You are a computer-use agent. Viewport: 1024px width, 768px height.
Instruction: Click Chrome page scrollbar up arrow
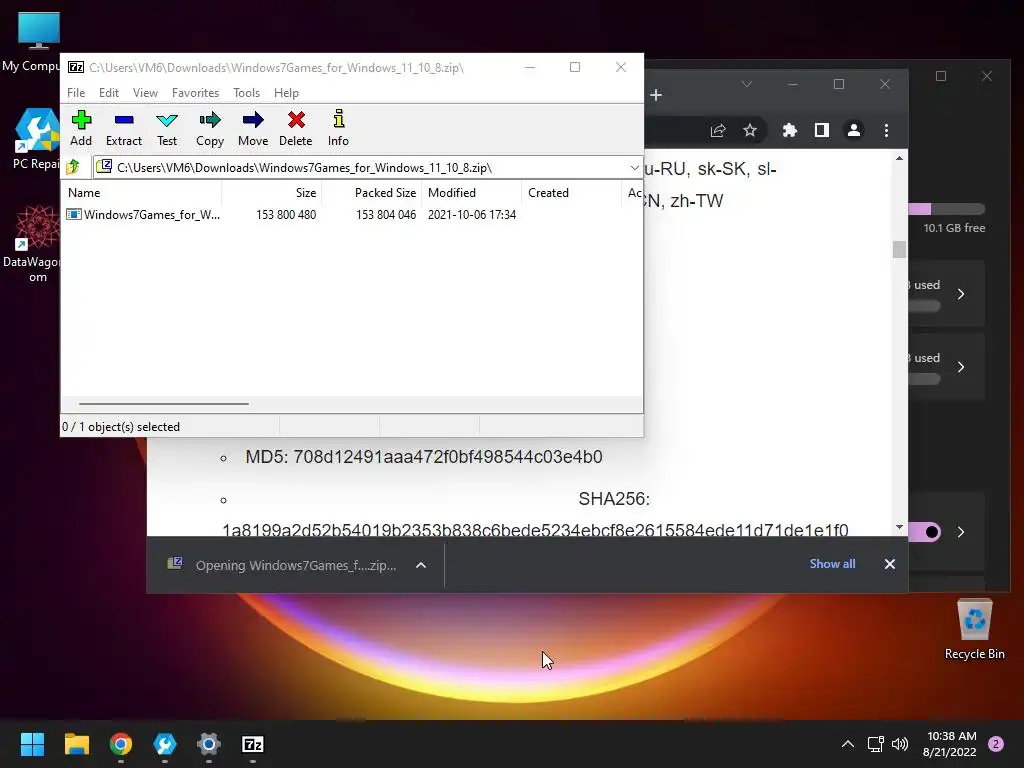pyautogui.click(x=899, y=159)
